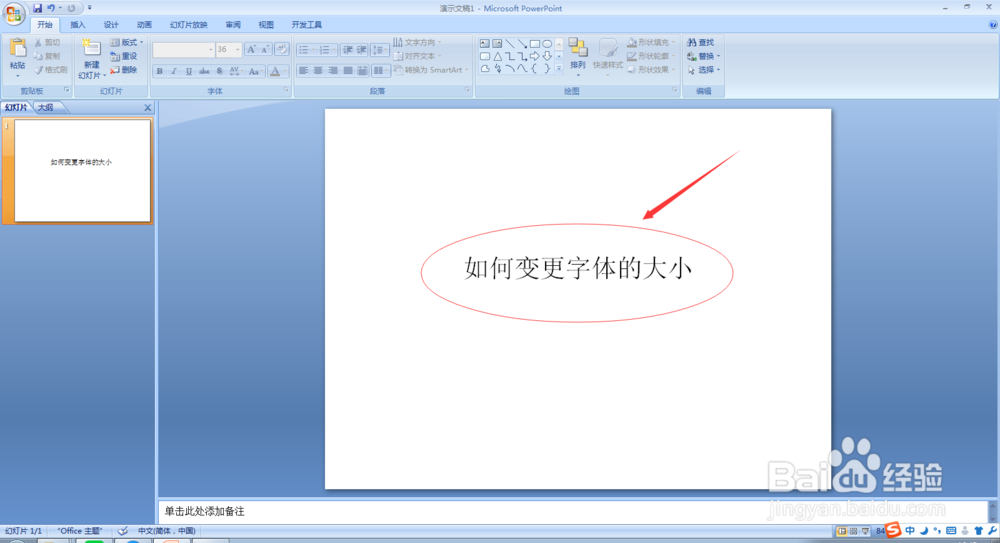Open the 字体 group dialog launcher
The width and height of the screenshot is (1000, 543).
pyautogui.click(x=285, y=91)
